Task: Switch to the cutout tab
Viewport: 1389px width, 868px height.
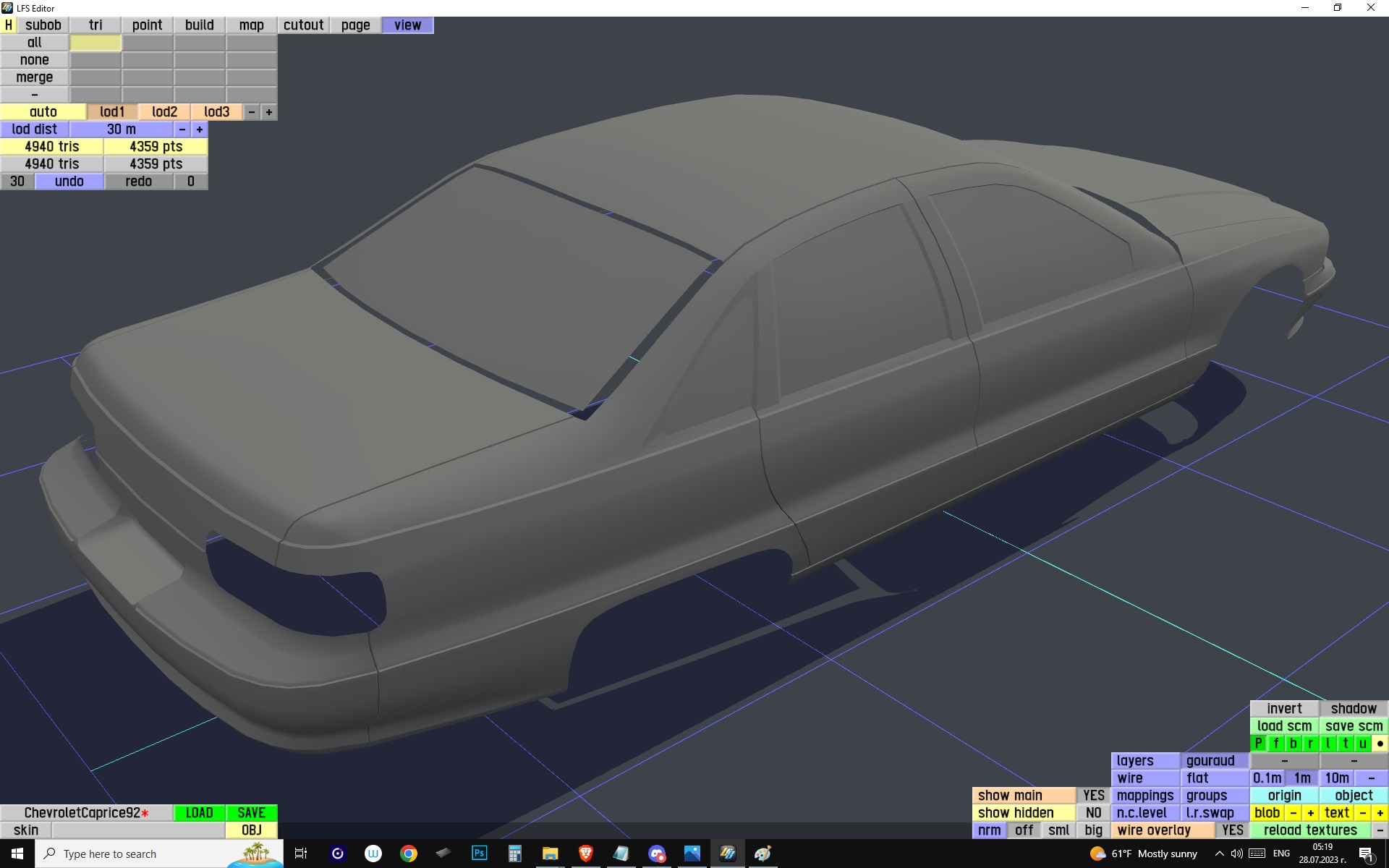Action: 303,25
